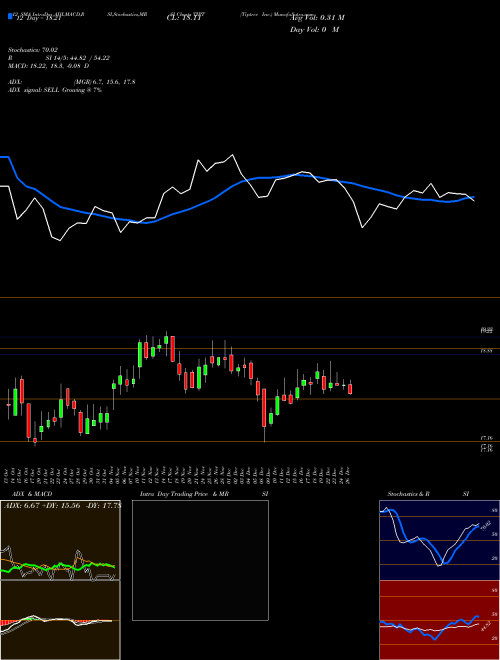The width and height of the screenshot is (500, 660).
Task: Click the 17.16 price level label
Action: click(x=487, y=438)
